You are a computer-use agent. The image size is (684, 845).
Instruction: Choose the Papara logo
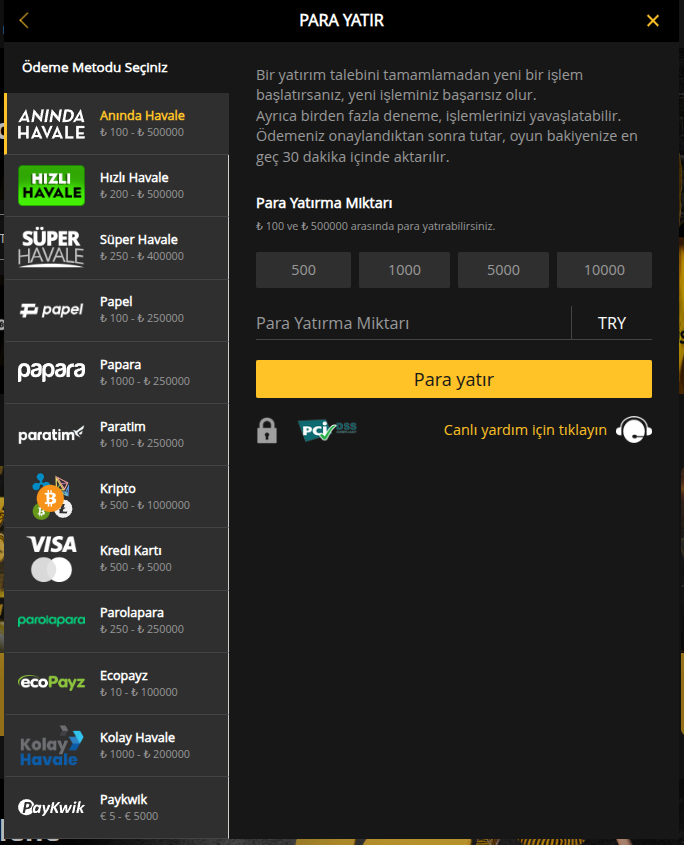(51, 372)
